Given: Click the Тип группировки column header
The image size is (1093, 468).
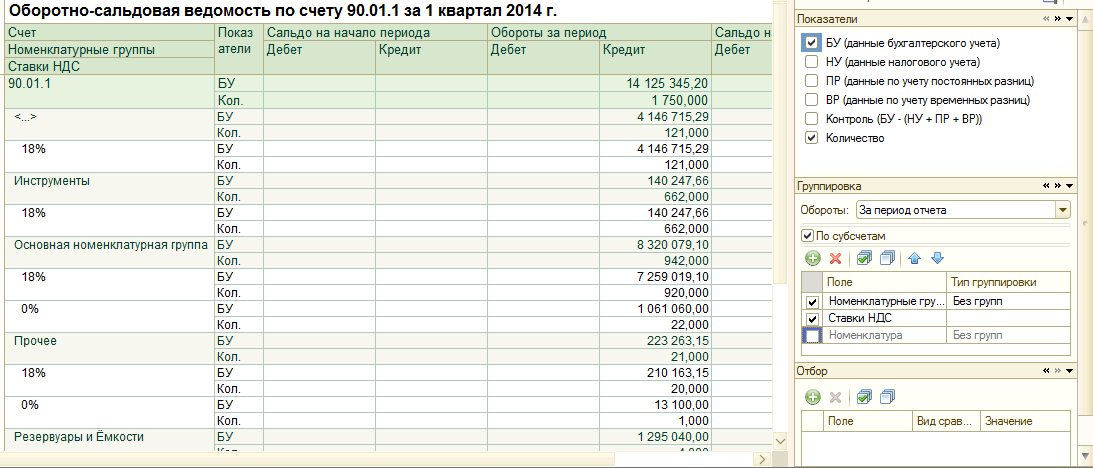Looking at the screenshot, I should [1008, 282].
